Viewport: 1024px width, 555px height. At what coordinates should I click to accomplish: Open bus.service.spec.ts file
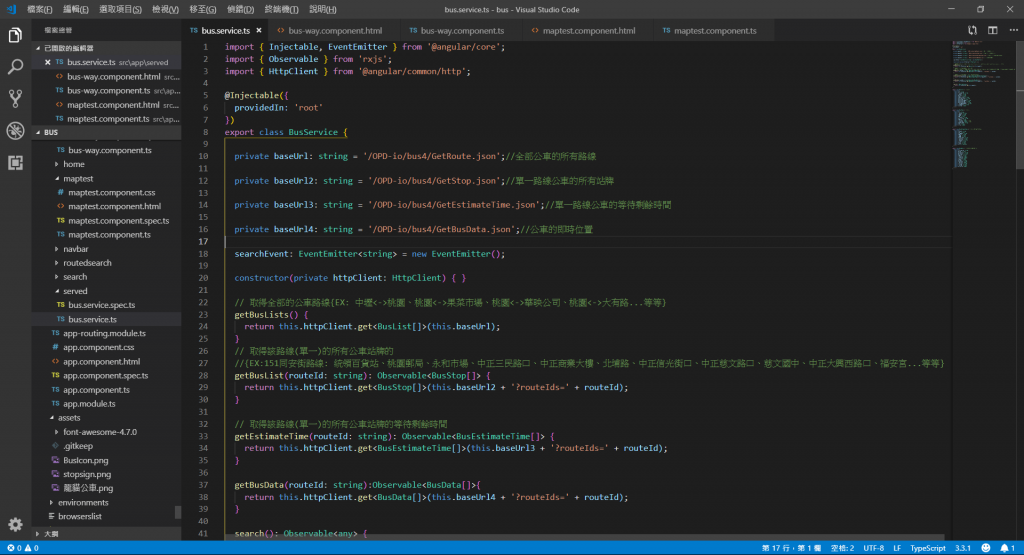click(101, 305)
